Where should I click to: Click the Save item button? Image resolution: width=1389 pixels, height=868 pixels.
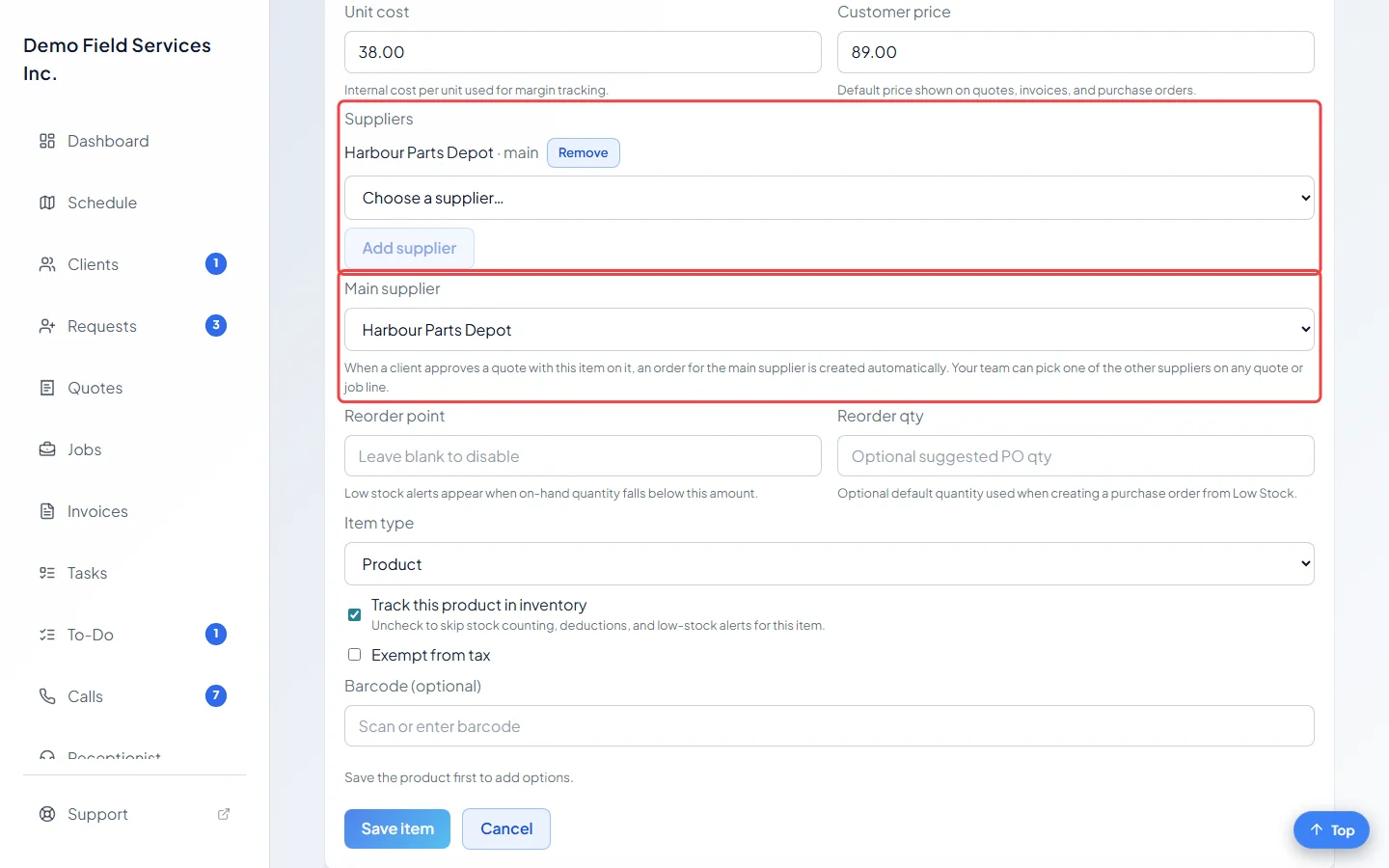pyautogui.click(x=397, y=829)
